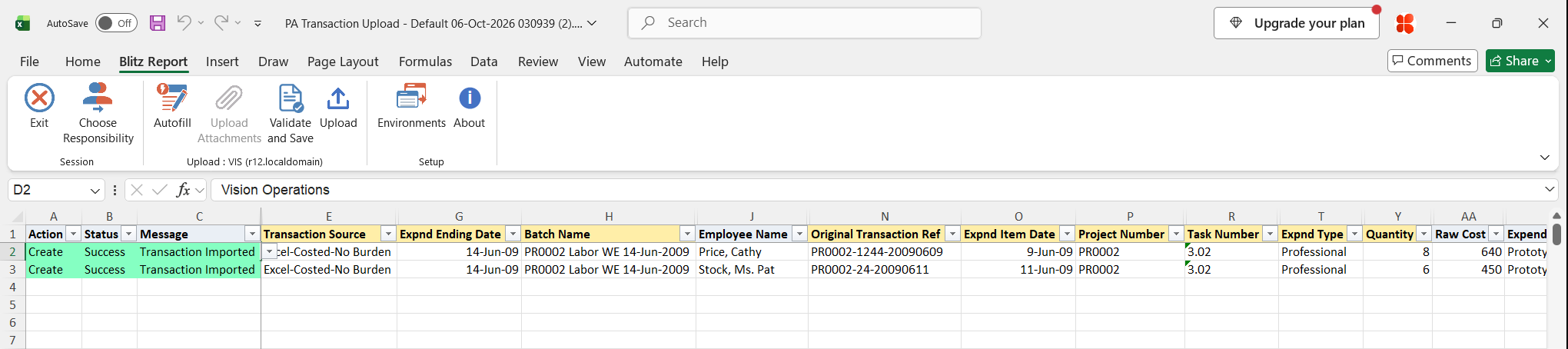The height and width of the screenshot is (349, 1568).
Task: Cancel formula bar entry icon
Action: pyautogui.click(x=137, y=190)
